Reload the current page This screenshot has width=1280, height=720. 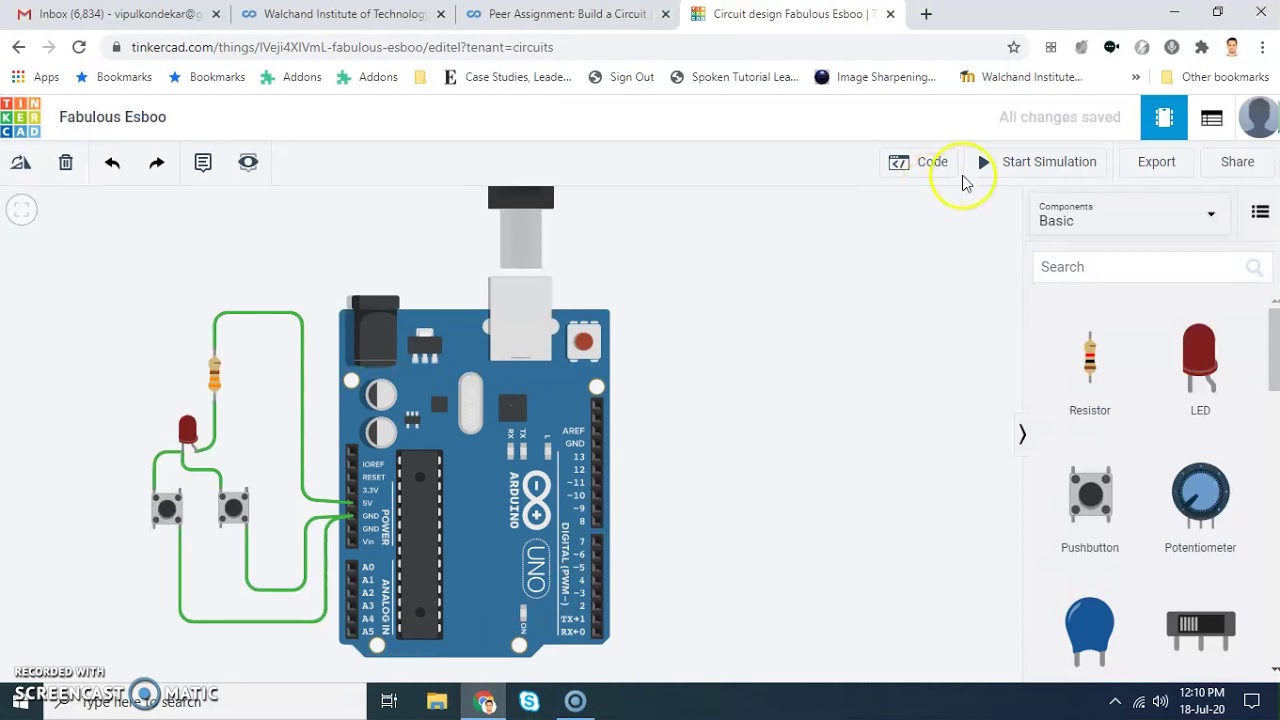pos(79,47)
